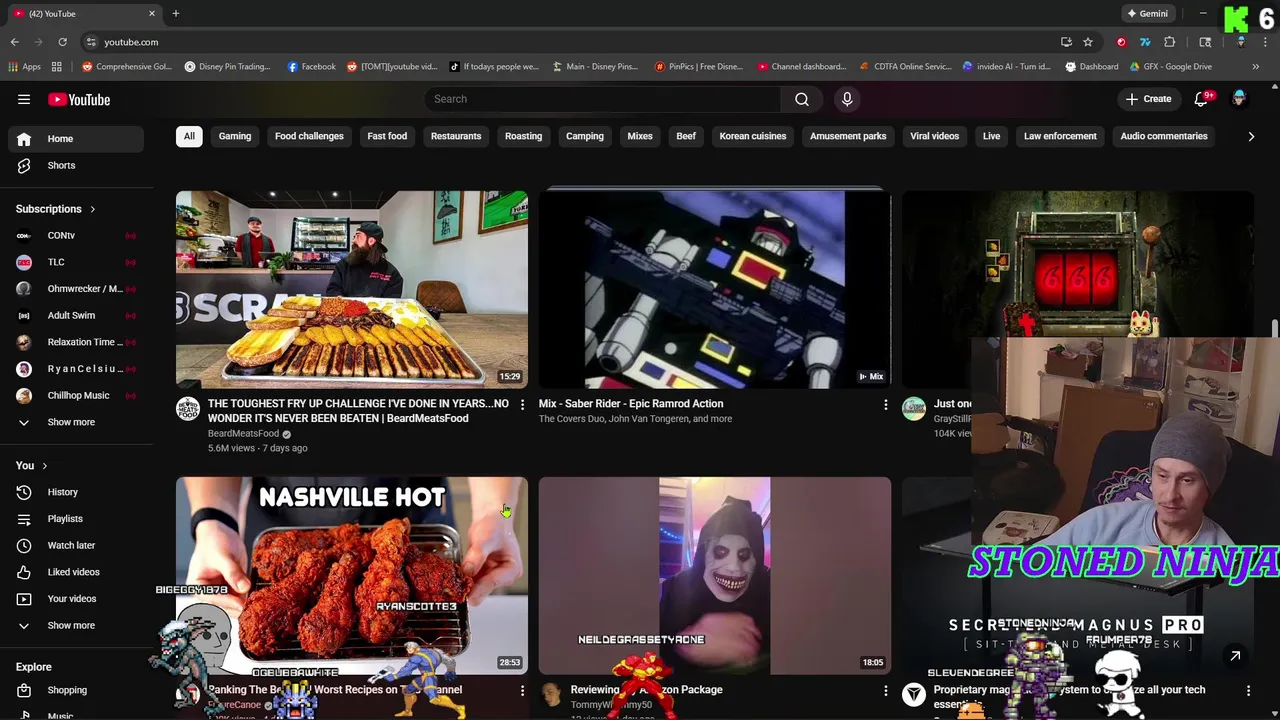Click the address bar URL
Image resolution: width=1280 pixels, height=720 pixels.
click(131, 42)
